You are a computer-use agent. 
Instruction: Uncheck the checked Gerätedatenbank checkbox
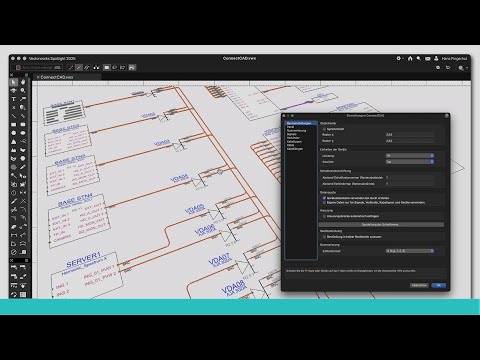[324, 198]
